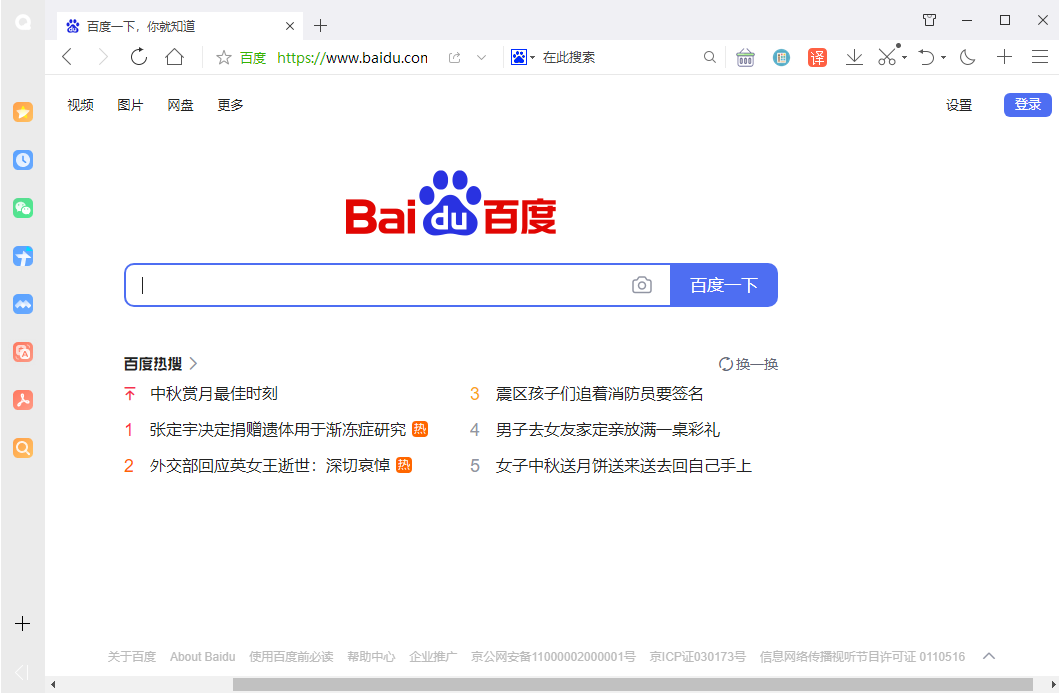Open the PDF tool sidebar icon

[23, 400]
